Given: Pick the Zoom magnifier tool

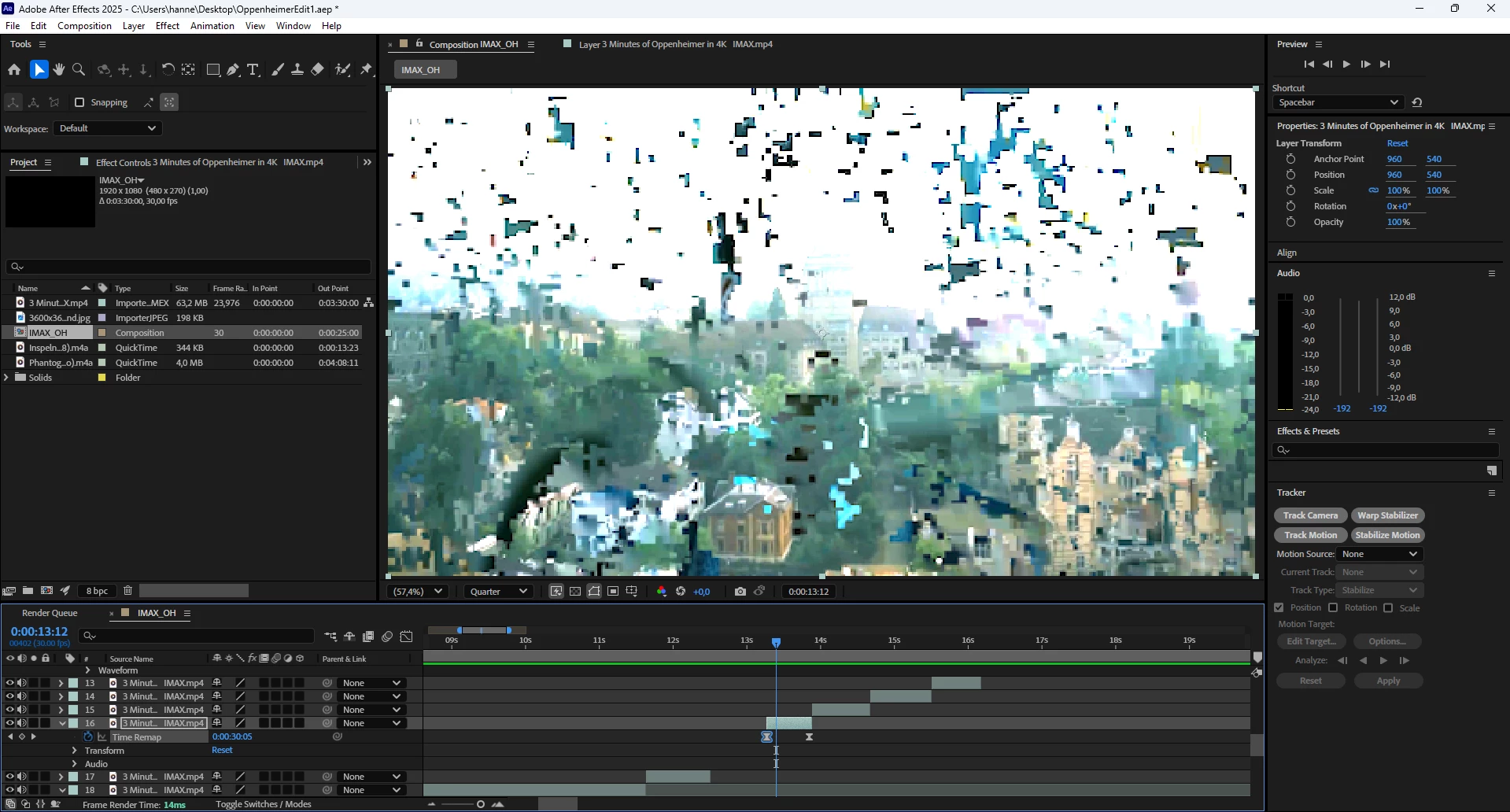Looking at the screenshot, I should 79,70.
